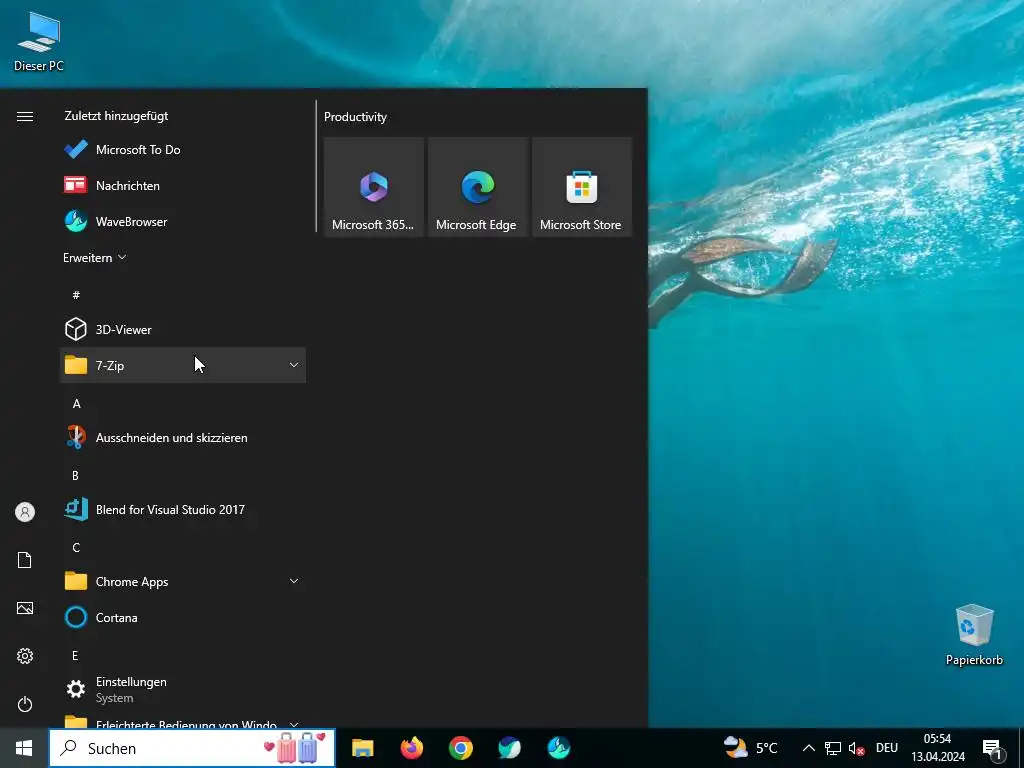
Task: Launch the WaveBrowser icon on the taskbar
Action: [558, 748]
